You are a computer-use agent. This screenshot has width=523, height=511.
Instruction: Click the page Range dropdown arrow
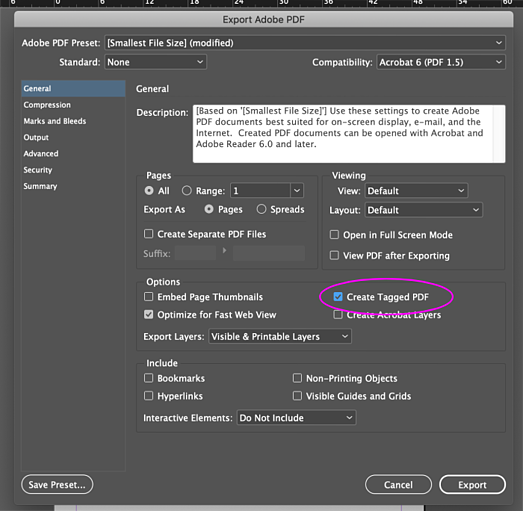tap(297, 191)
